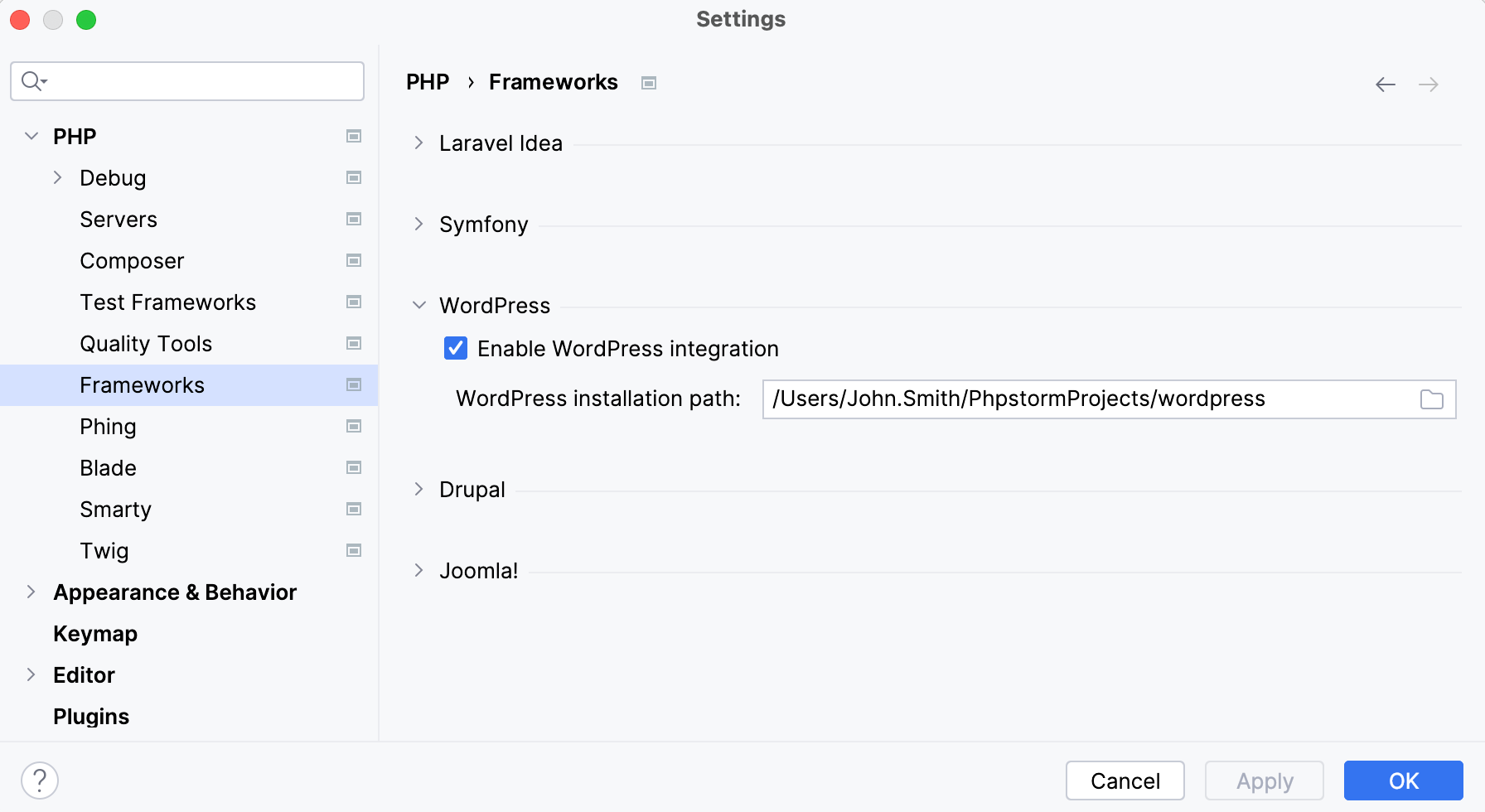Viewport: 1485px width, 812px height.
Task: Collapse the WordPress section
Action: point(418,305)
